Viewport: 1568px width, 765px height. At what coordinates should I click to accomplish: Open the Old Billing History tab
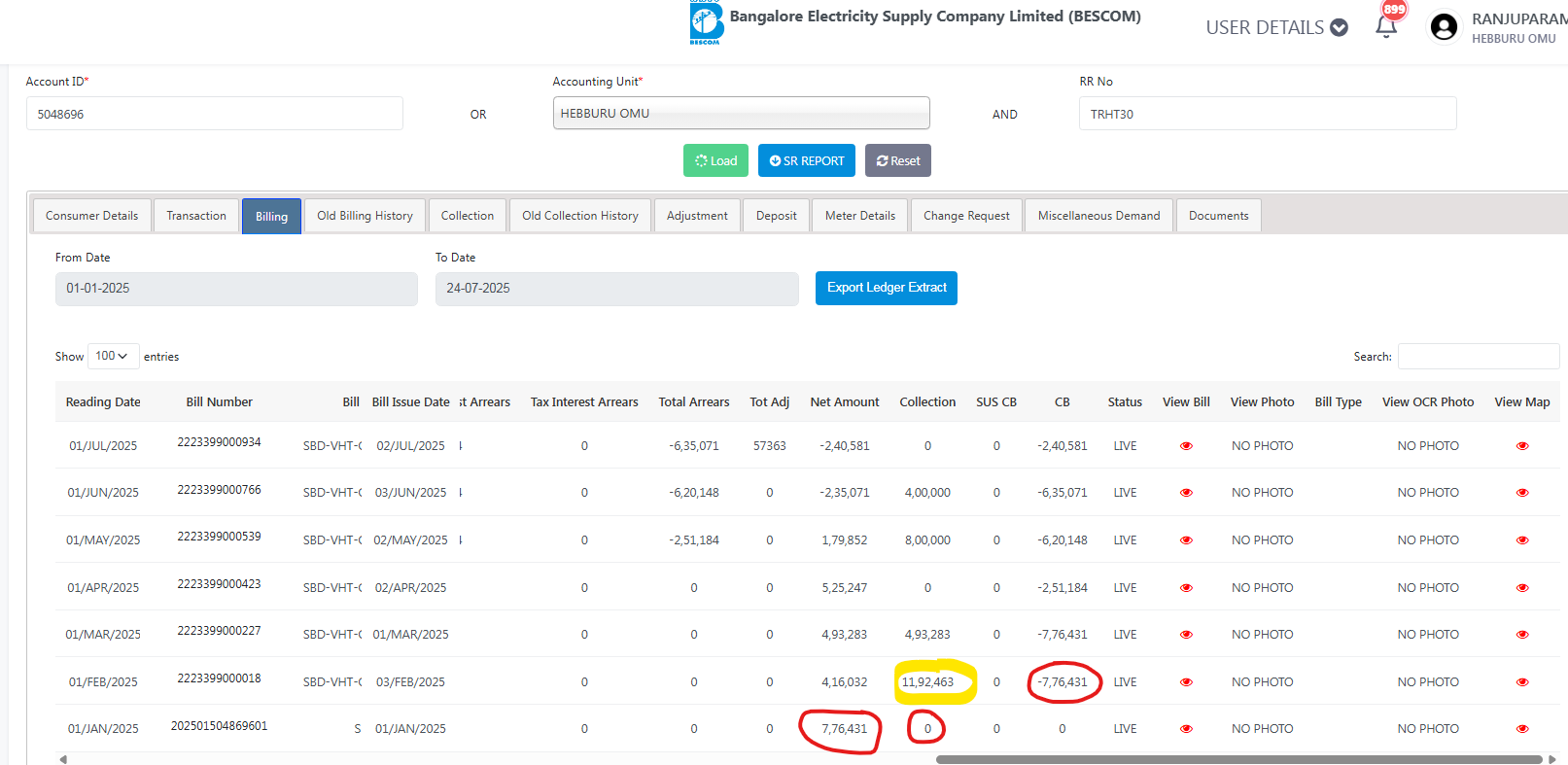365,216
